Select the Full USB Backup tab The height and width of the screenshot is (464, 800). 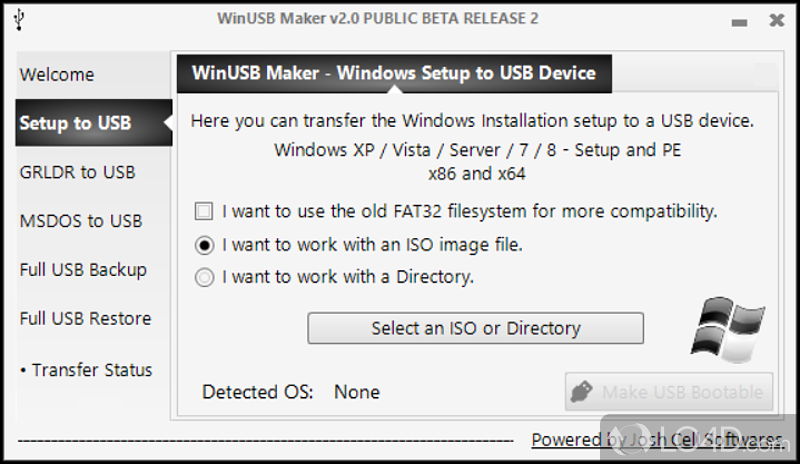click(83, 270)
